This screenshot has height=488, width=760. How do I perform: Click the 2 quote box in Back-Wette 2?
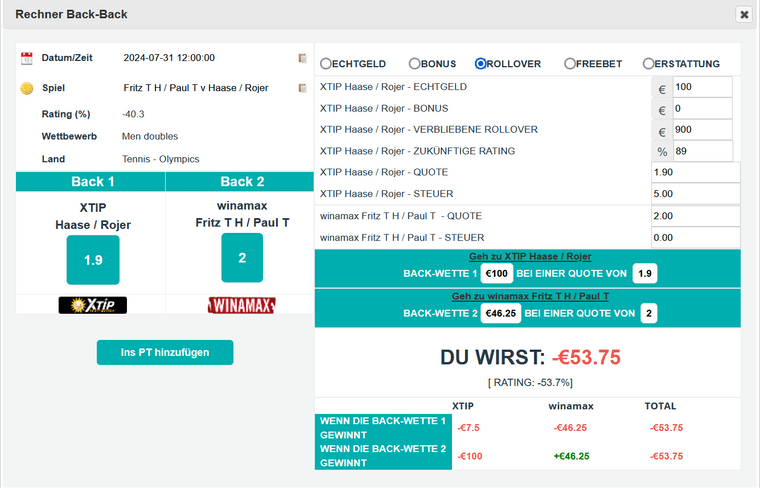click(649, 314)
